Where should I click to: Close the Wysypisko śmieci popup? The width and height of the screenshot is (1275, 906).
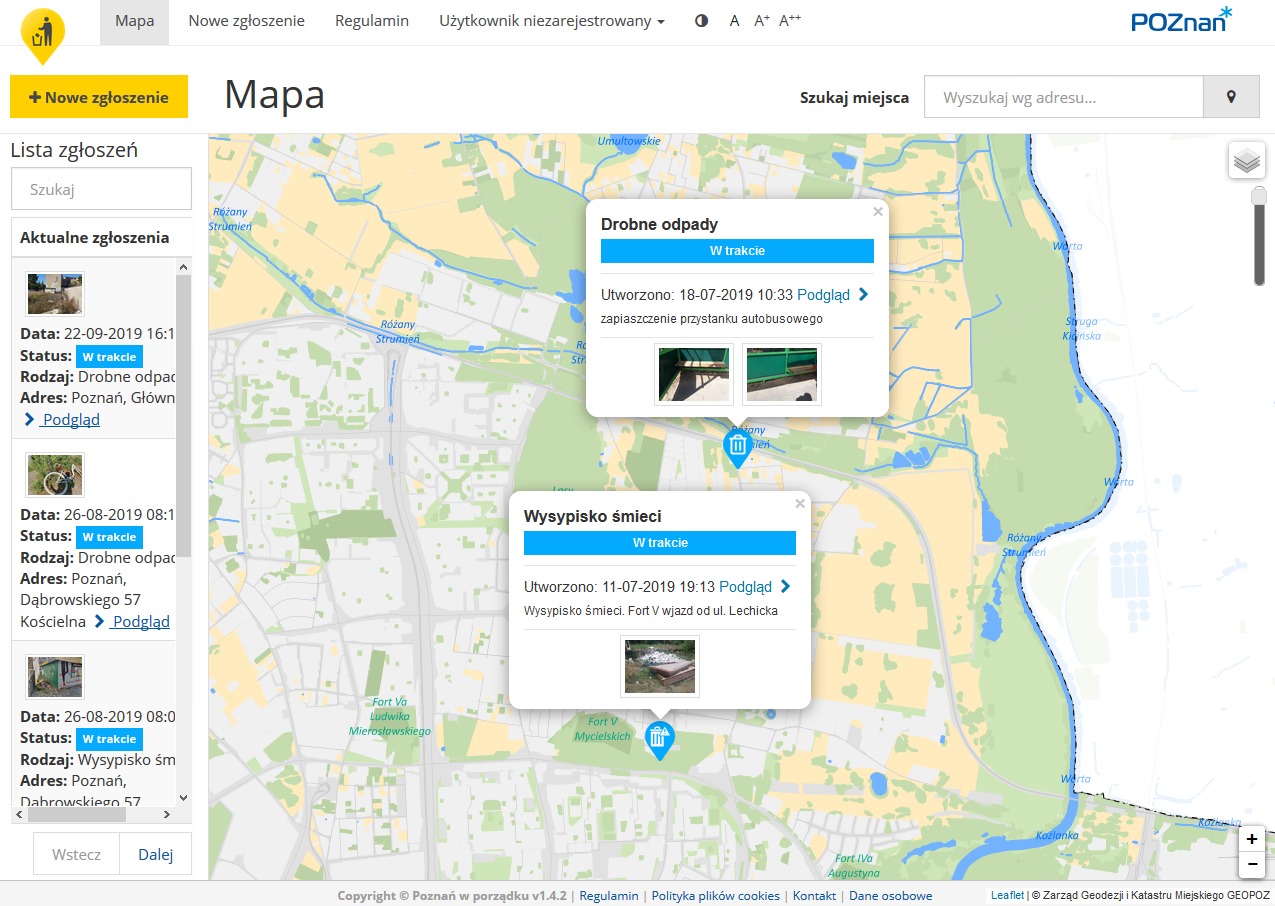coord(799,504)
